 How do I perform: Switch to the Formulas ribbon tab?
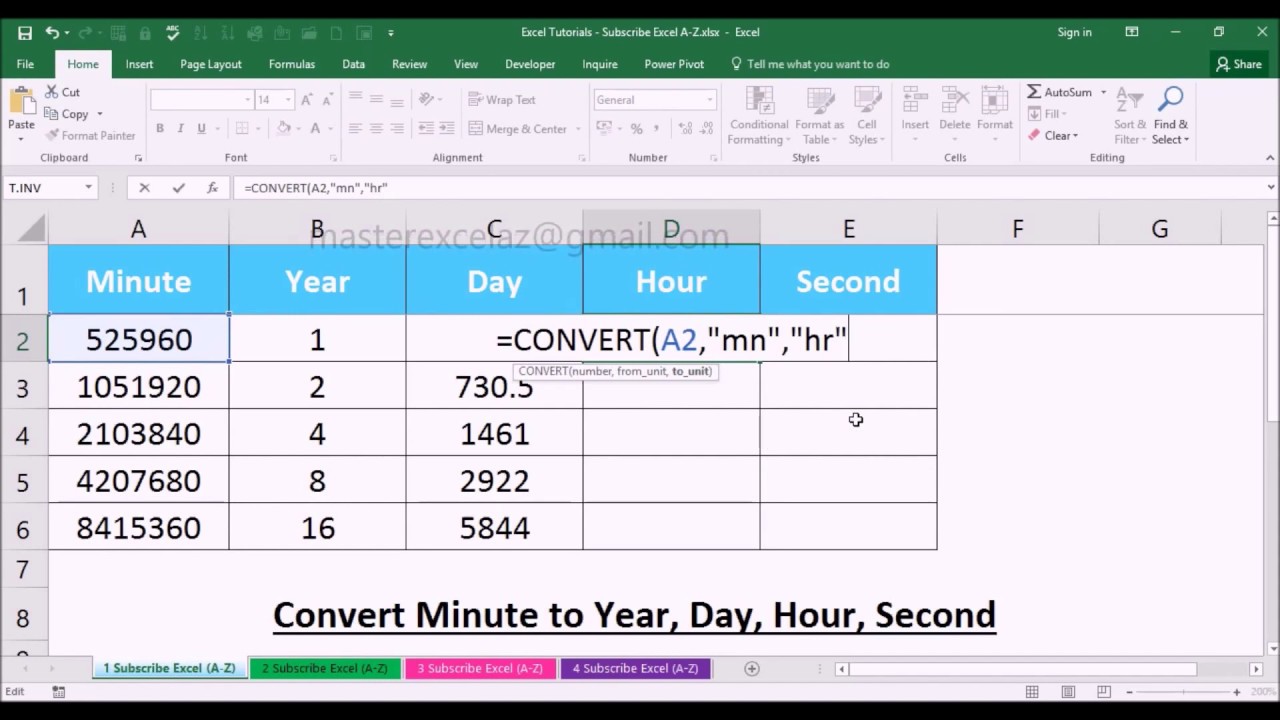click(x=292, y=64)
